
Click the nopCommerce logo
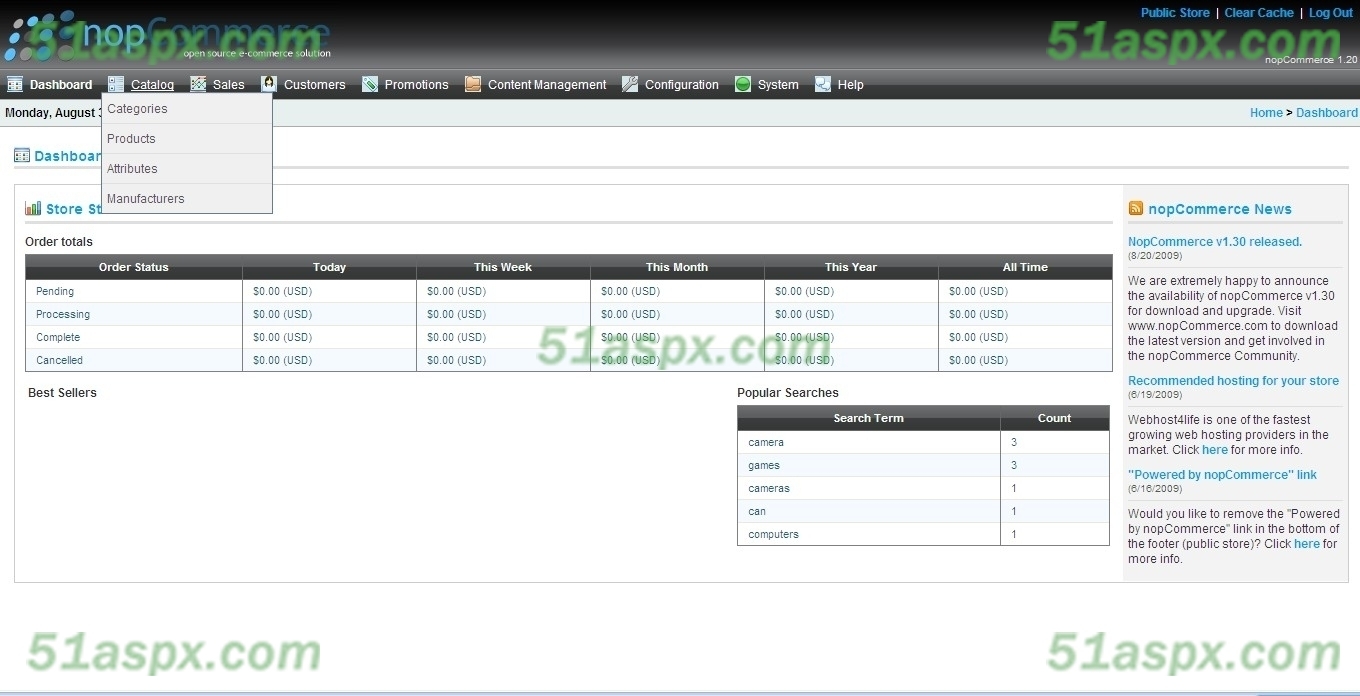(168, 35)
